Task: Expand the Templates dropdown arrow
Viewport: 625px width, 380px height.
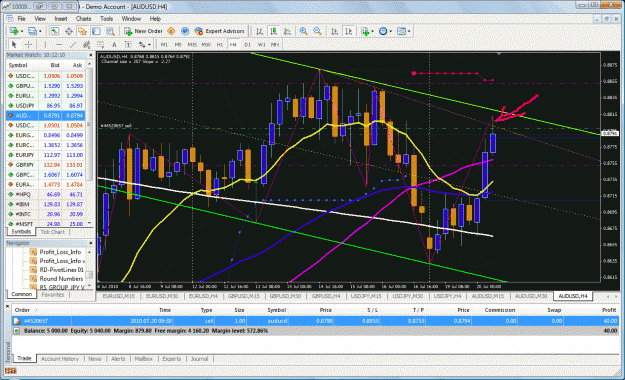Action: [409, 31]
